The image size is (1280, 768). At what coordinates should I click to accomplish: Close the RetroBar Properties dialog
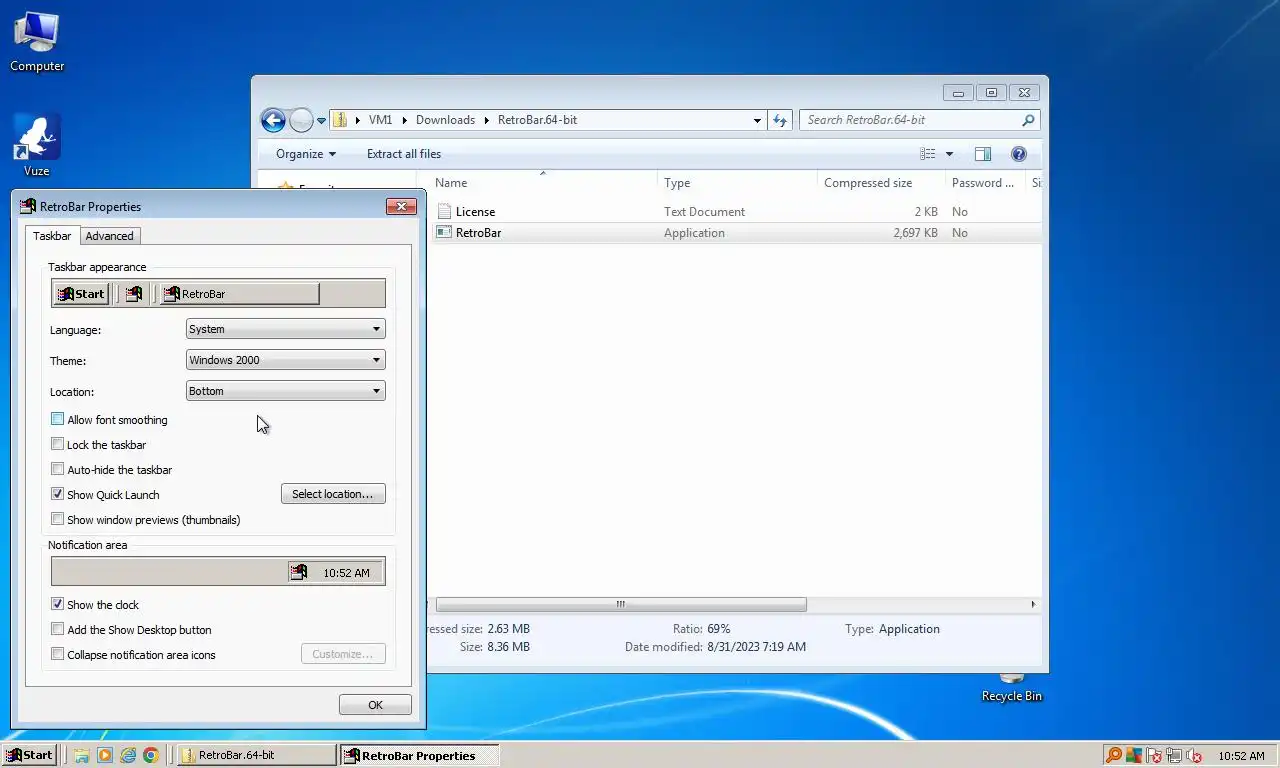pyautogui.click(x=401, y=207)
